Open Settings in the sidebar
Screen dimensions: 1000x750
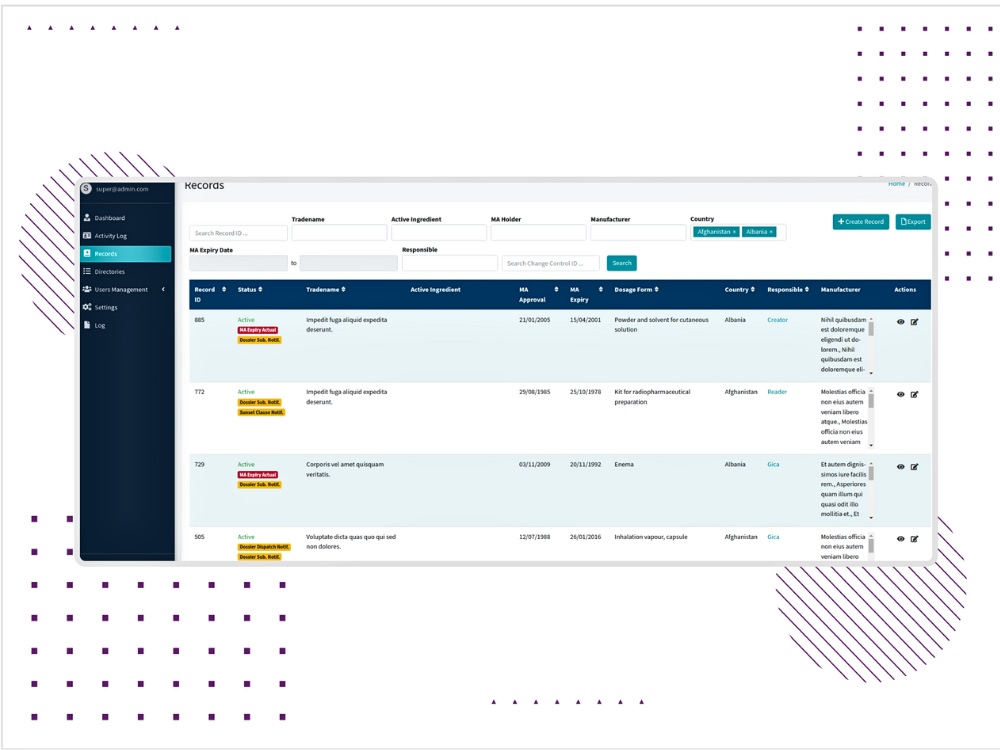[x=126, y=307]
